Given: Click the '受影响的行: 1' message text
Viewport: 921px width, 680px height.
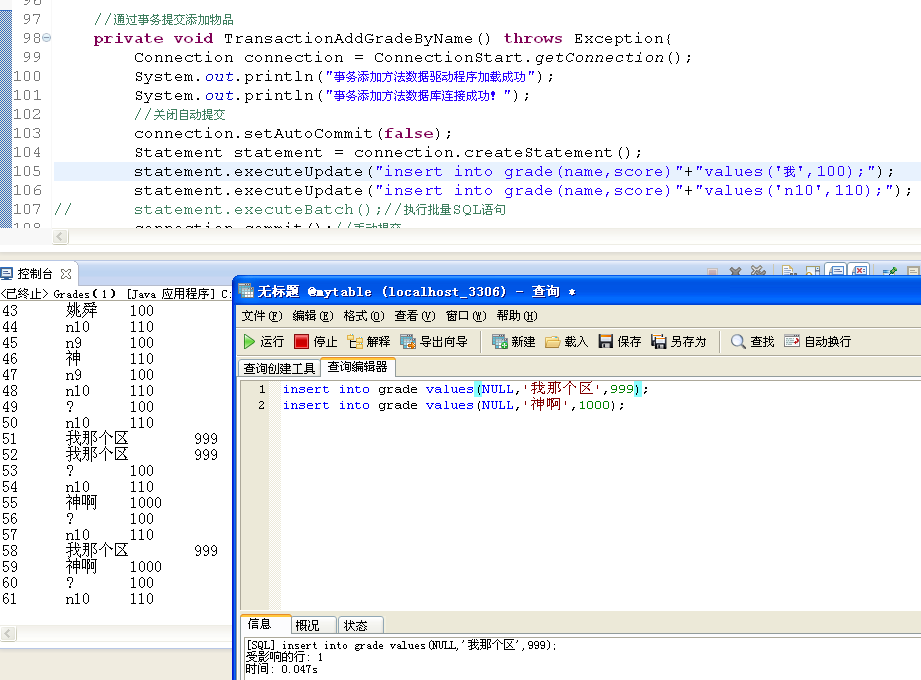Looking at the screenshot, I should pyautogui.click(x=284, y=657).
